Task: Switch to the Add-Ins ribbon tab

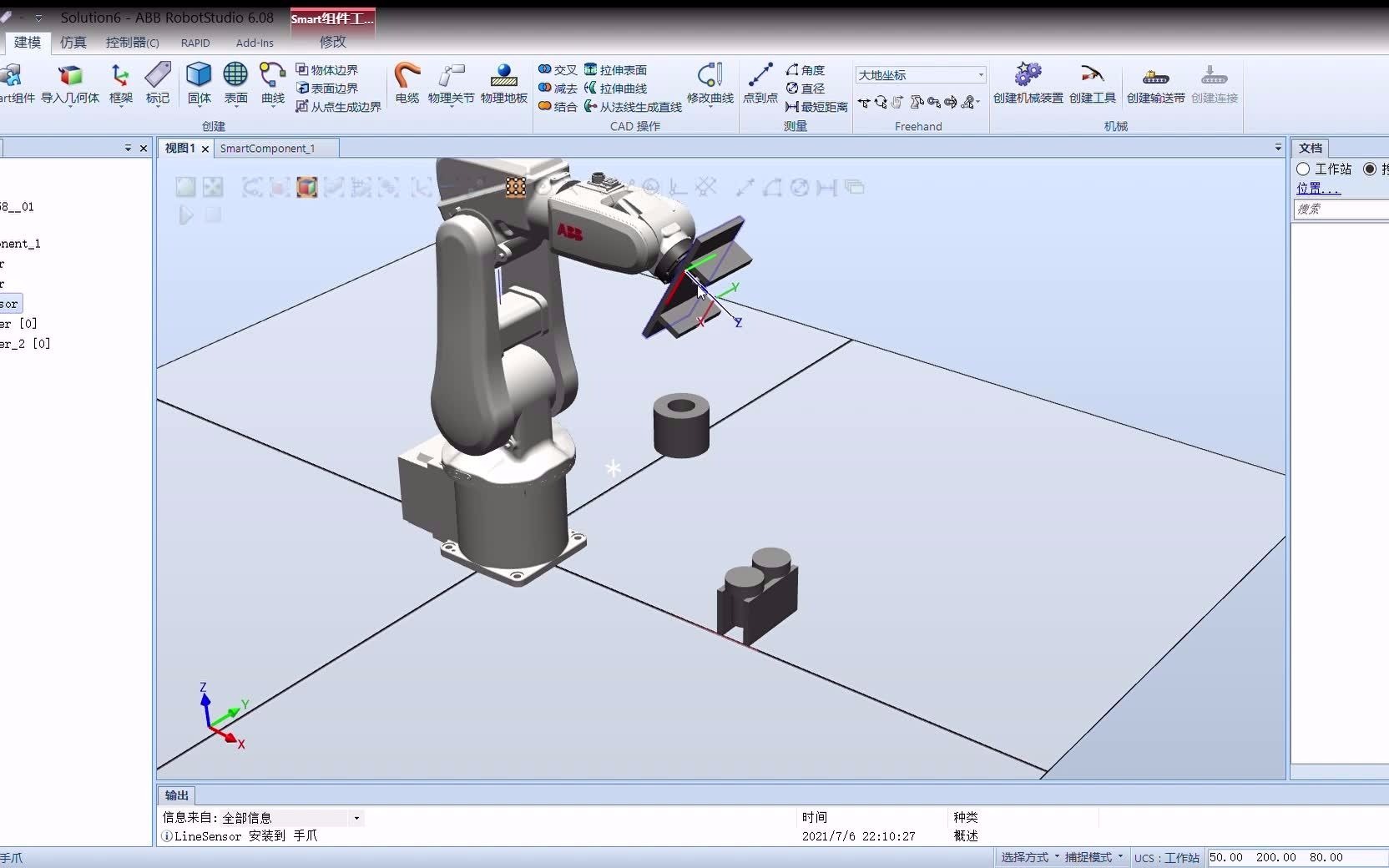Action: 255,43
